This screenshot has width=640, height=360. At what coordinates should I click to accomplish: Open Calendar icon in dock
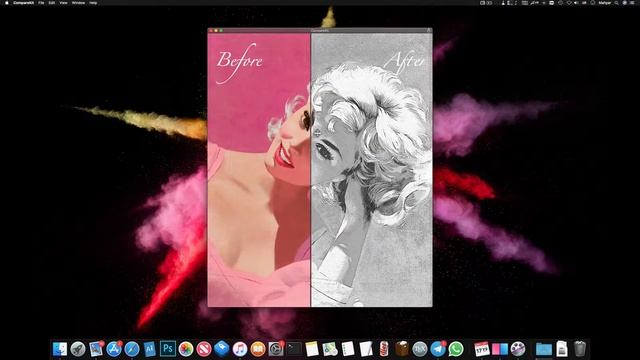tap(482, 349)
